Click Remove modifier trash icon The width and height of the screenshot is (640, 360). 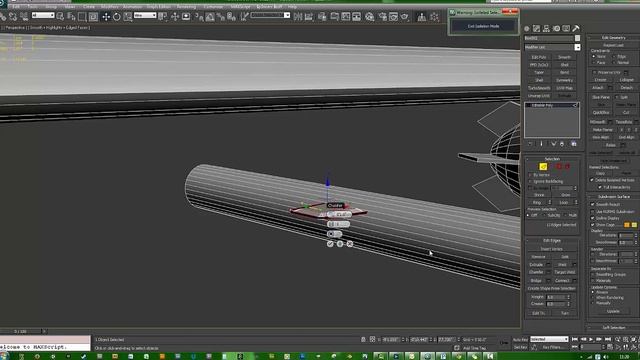click(x=562, y=144)
